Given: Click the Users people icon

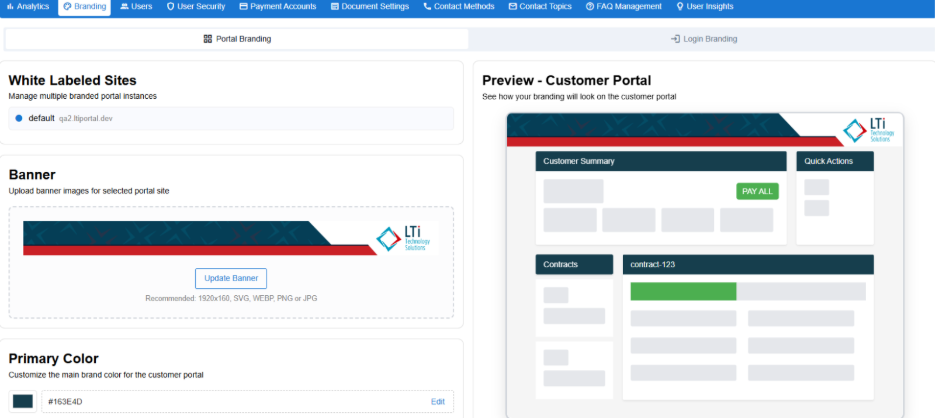Looking at the screenshot, I should pos(124,7).
